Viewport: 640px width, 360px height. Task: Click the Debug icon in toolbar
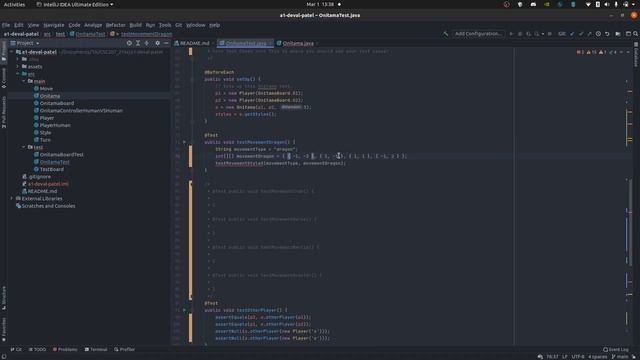click(520, 34)
